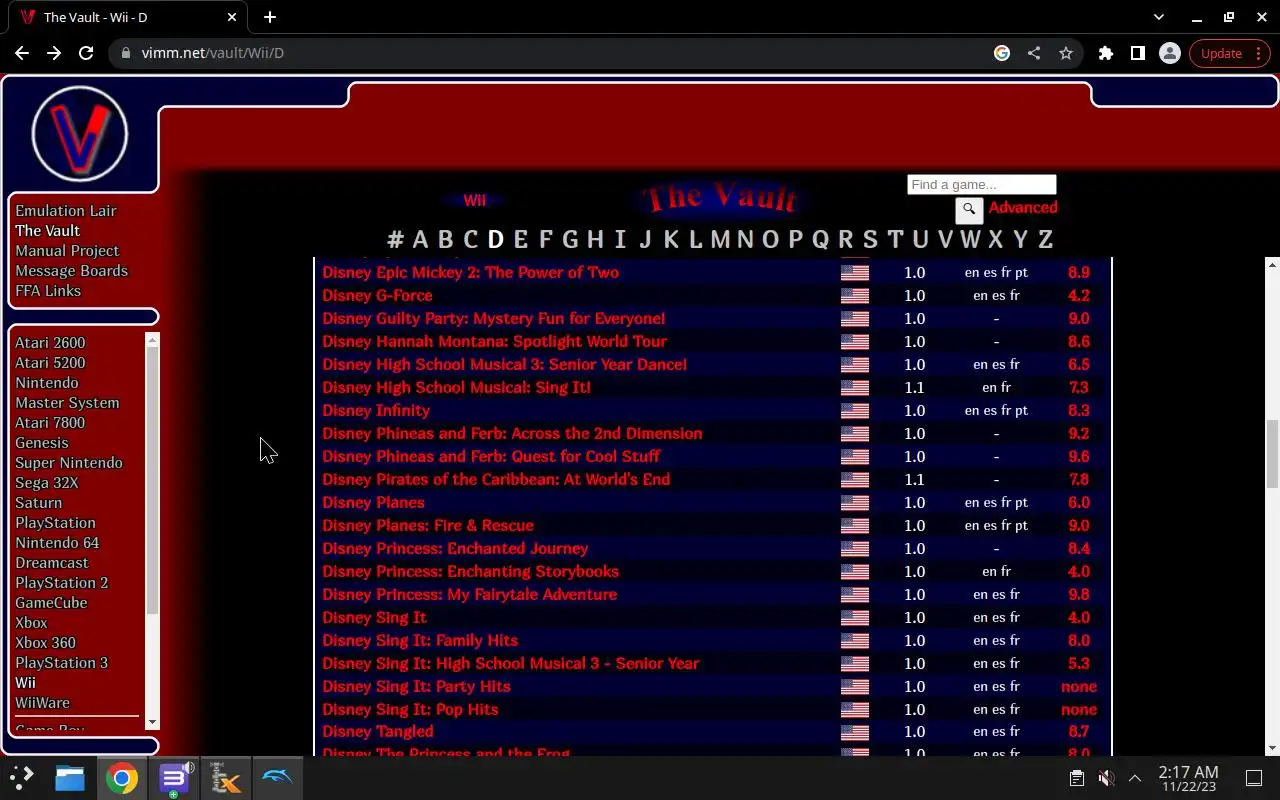Click the USA flag beside Disney Planes
This screenshot has width=1280, height=800.
pos(855,503)
